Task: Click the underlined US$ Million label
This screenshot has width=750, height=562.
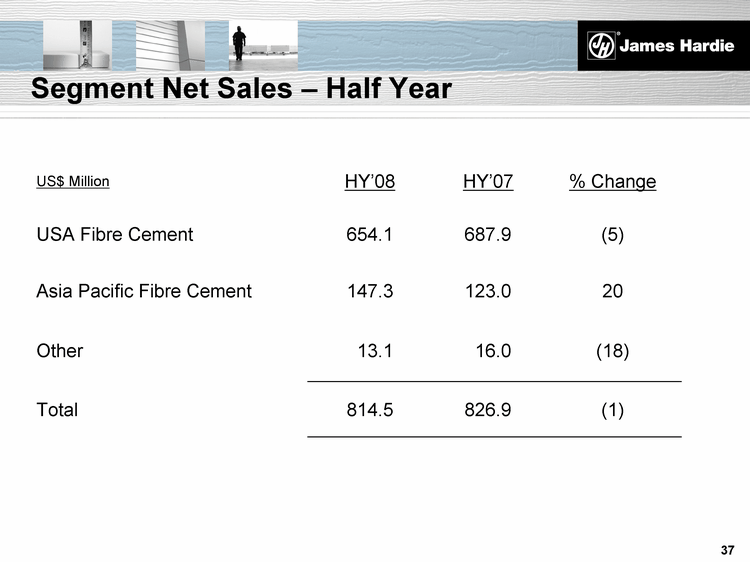Action: (73, 182)
